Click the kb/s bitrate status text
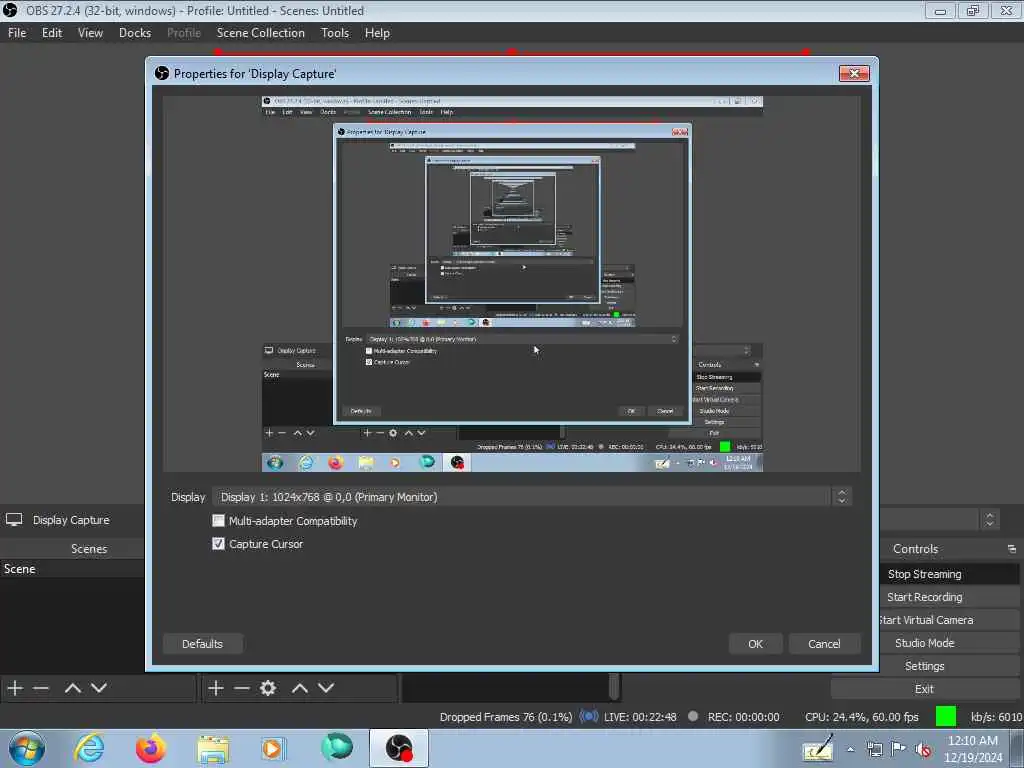1024x768 pixels. pos(996,717)
